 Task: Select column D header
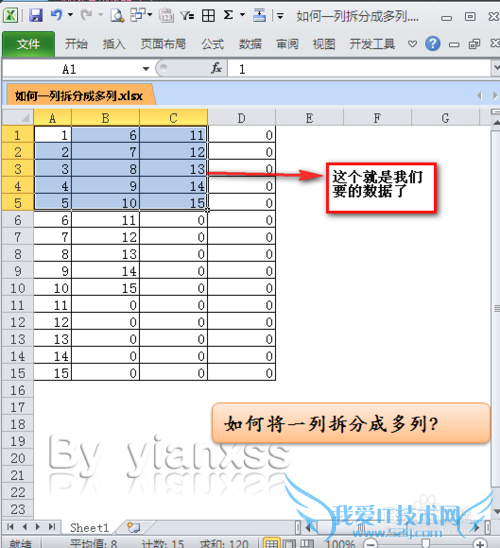pos(241,118)
